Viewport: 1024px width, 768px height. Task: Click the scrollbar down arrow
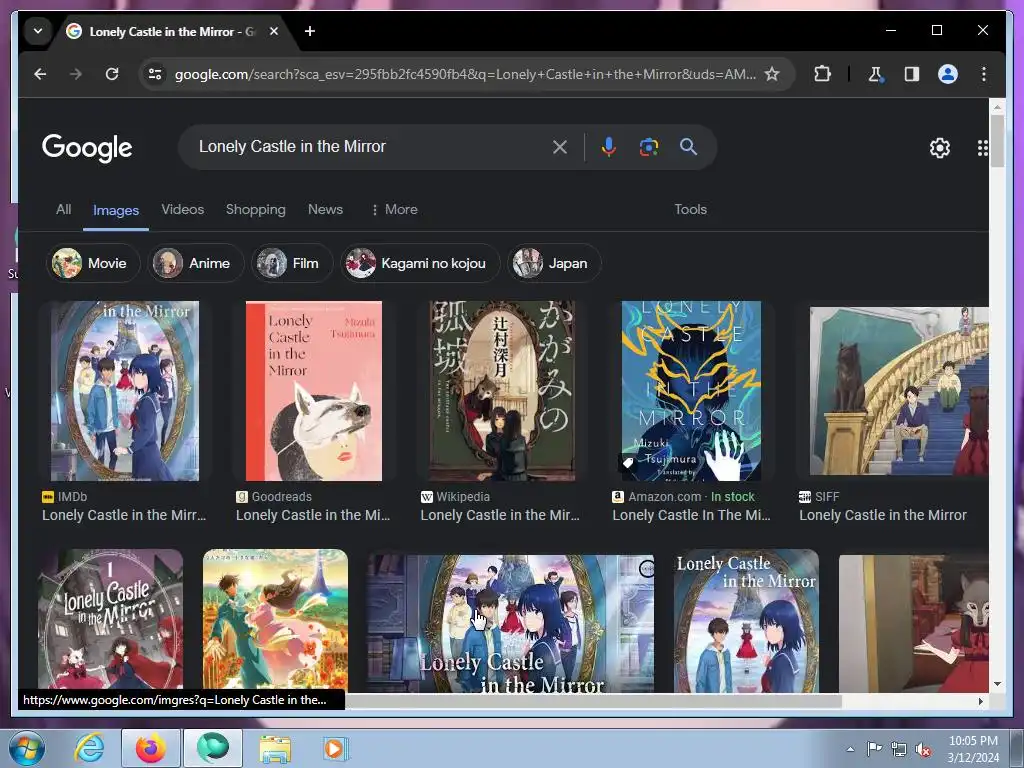[x=997, y=684]
